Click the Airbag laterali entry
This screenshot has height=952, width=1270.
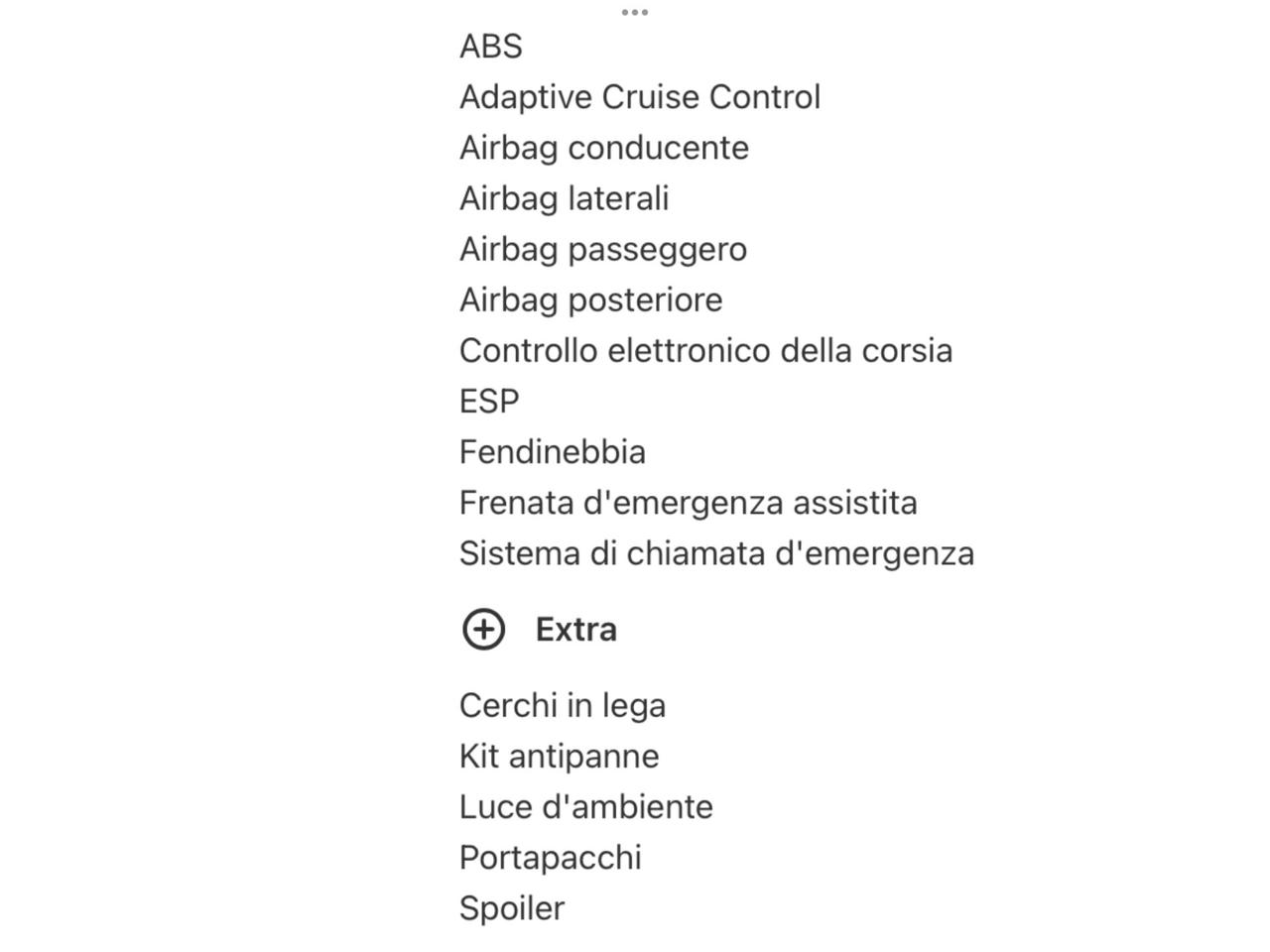pyautogui.click(x=564, y=197)
